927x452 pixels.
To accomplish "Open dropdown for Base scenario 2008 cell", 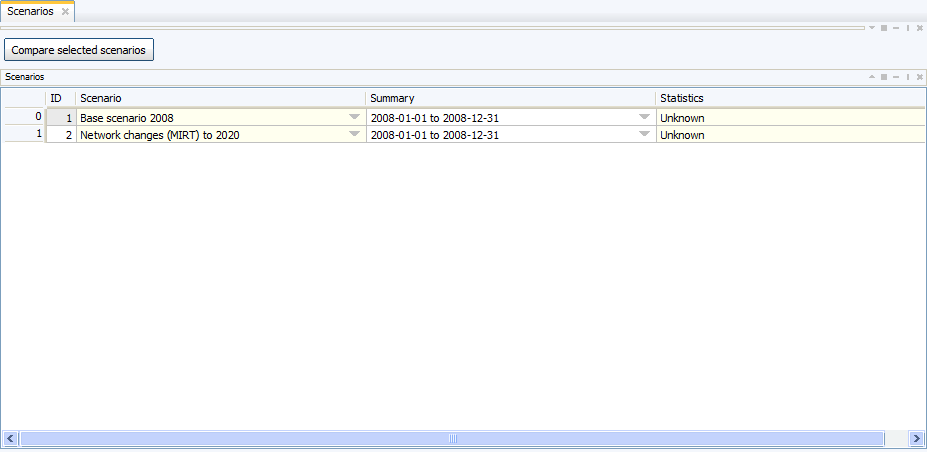I will 354,117.
